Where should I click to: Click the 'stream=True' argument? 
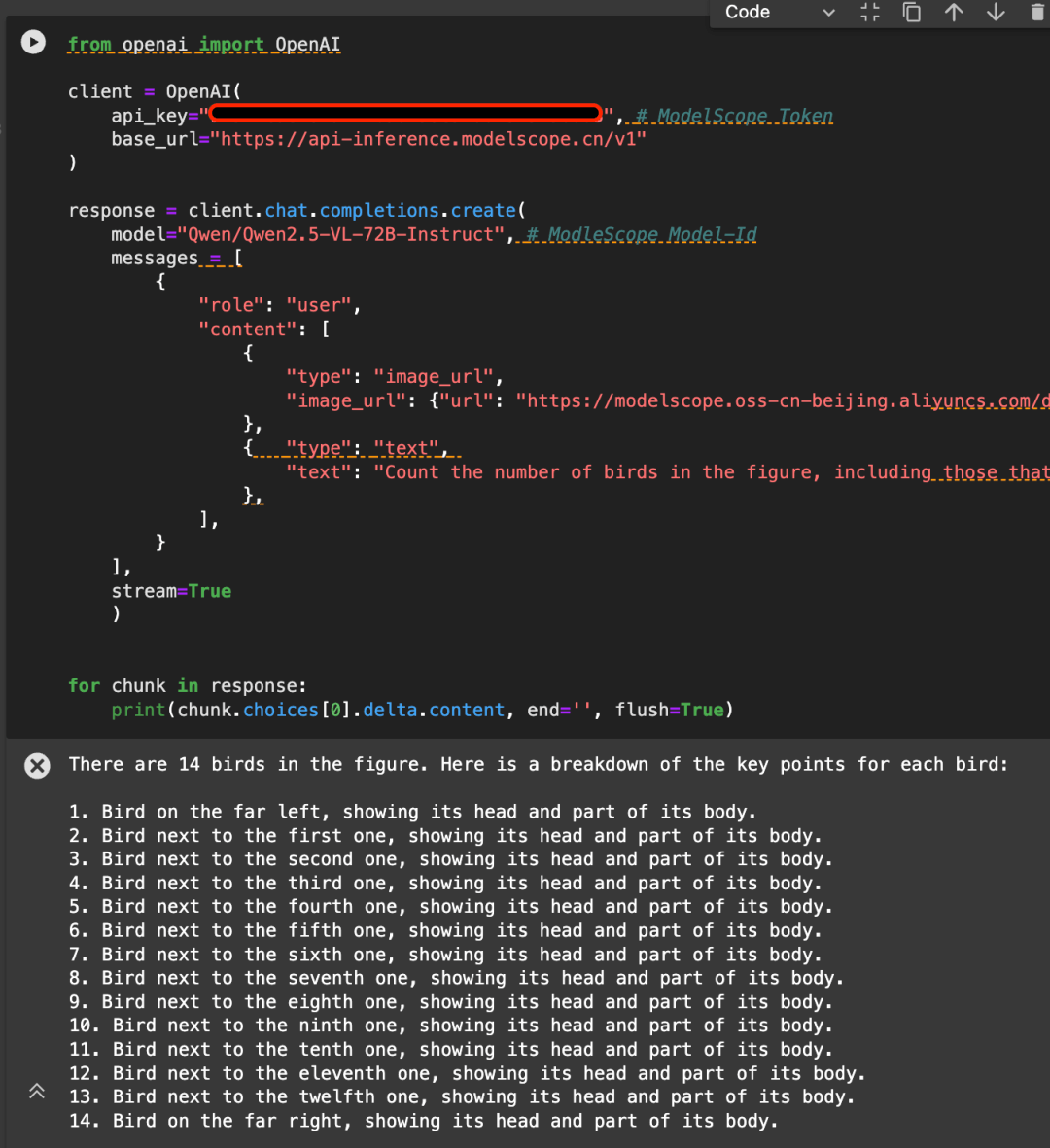click(171, 591)
